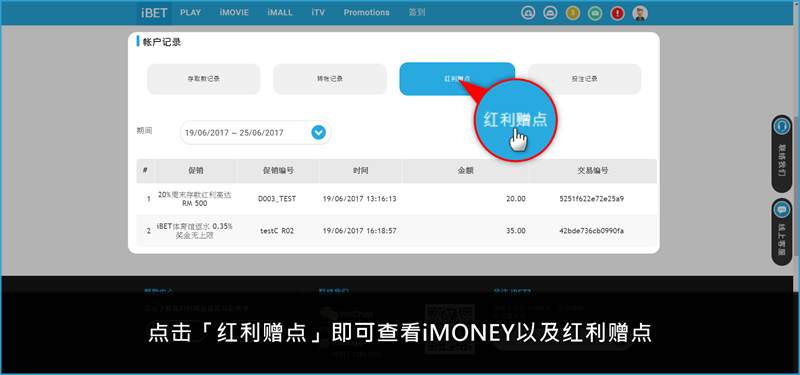
Task: Select the 投注记录 tab
Action: 585,79
